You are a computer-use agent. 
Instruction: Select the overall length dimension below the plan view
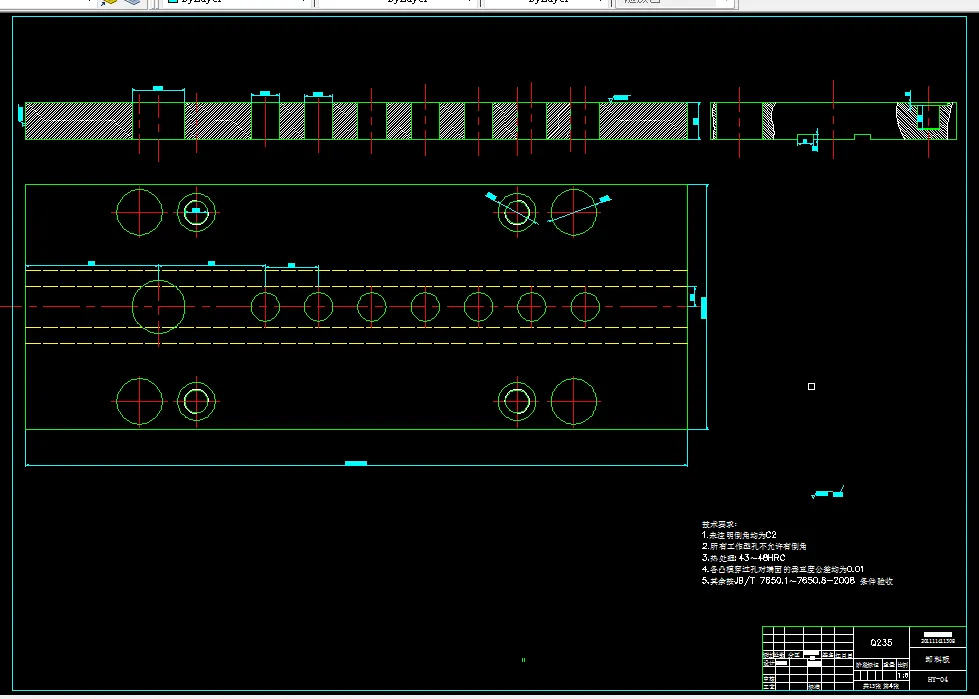click(356, 464)
